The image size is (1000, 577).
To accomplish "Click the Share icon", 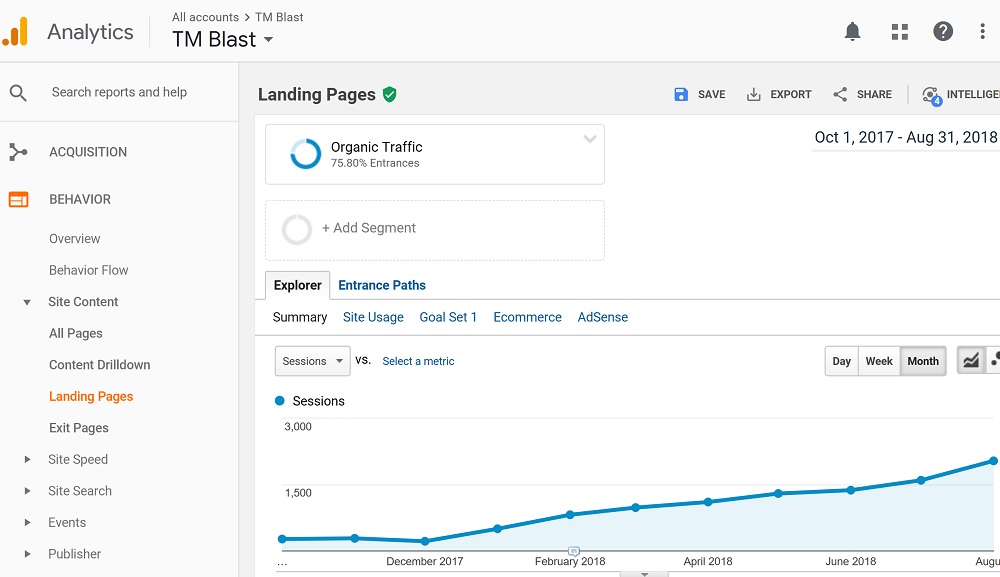I will click(840, 94).
